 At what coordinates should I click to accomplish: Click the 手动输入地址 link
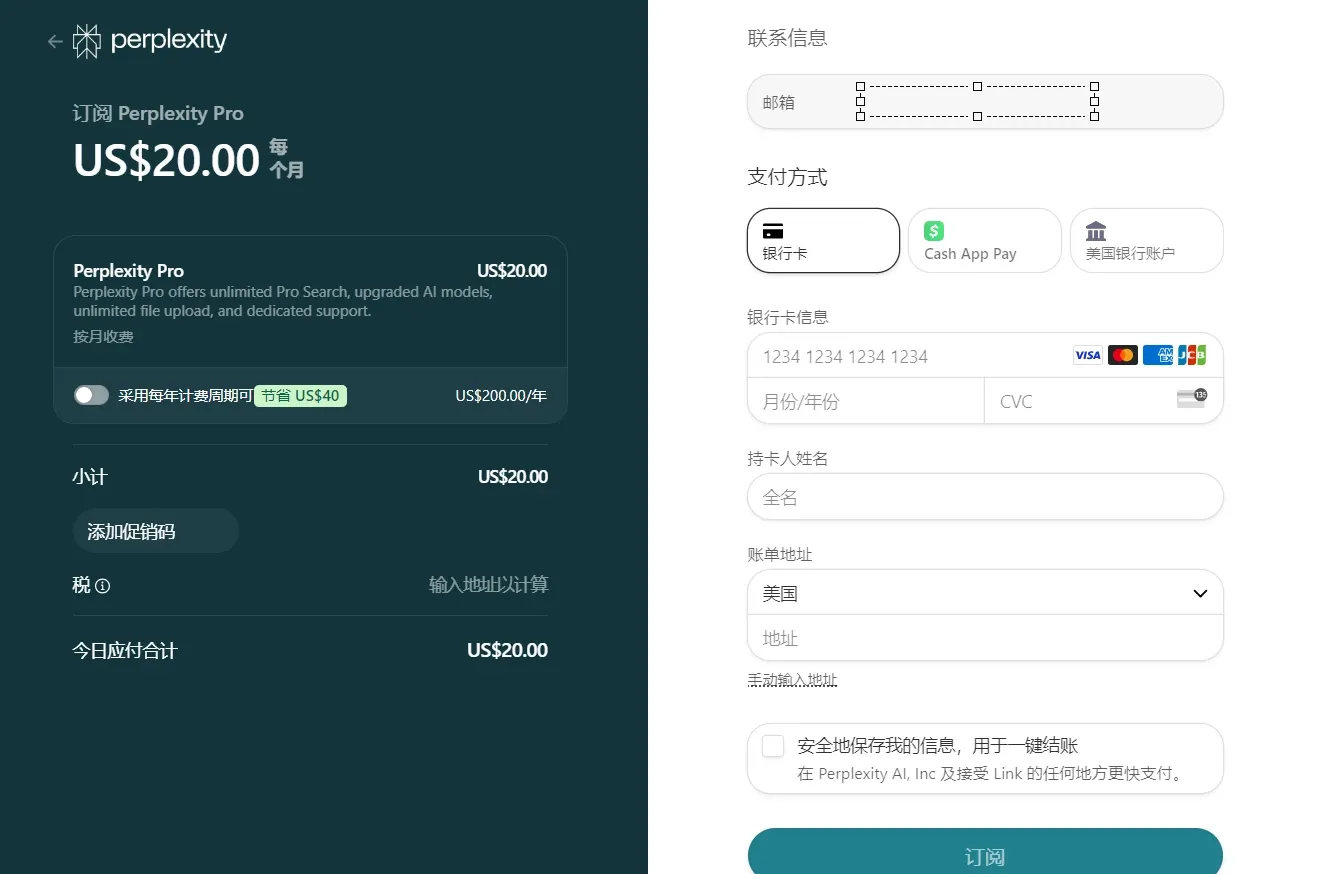coord(792,679)
